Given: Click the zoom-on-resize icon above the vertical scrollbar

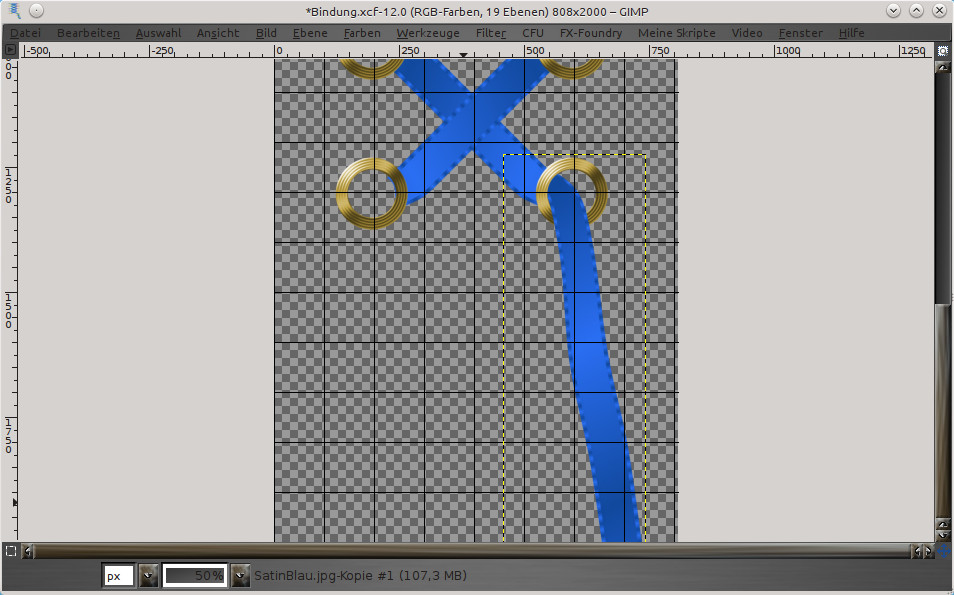Looking at the screenshot, I should point(942,49).
